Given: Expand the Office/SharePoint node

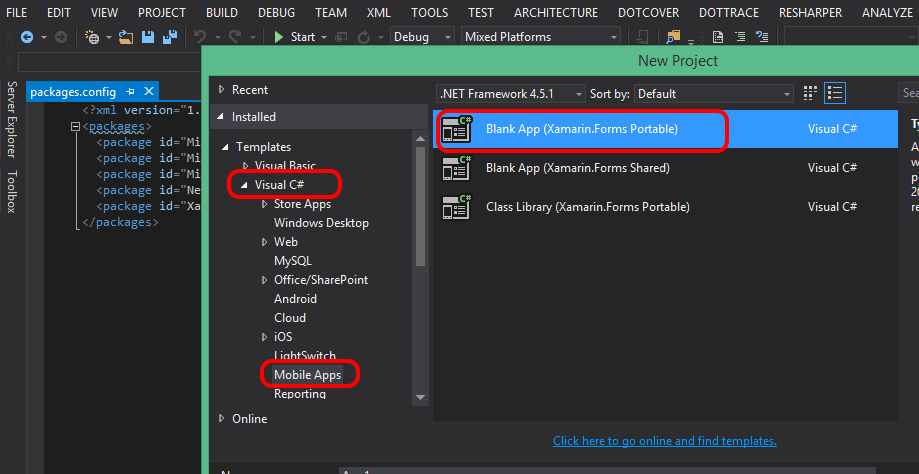Looking at the screenshot, I should pos(264,280).
